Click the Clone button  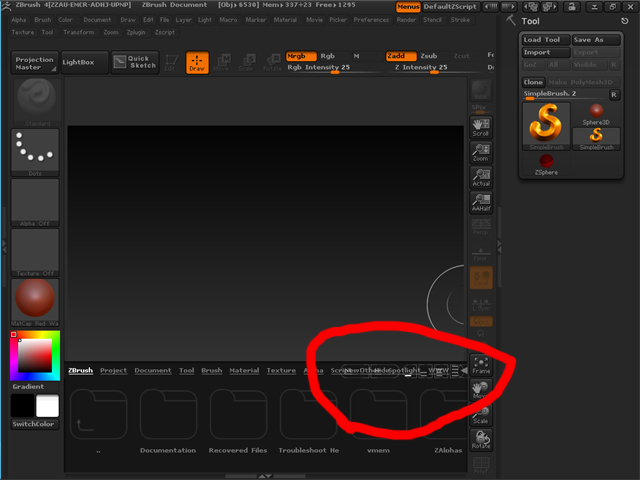pyautogui.click(x=533, y=82)
